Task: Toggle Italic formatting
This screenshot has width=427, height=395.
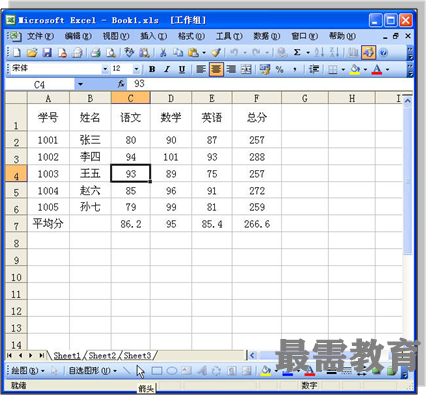Action: (167, 69)
